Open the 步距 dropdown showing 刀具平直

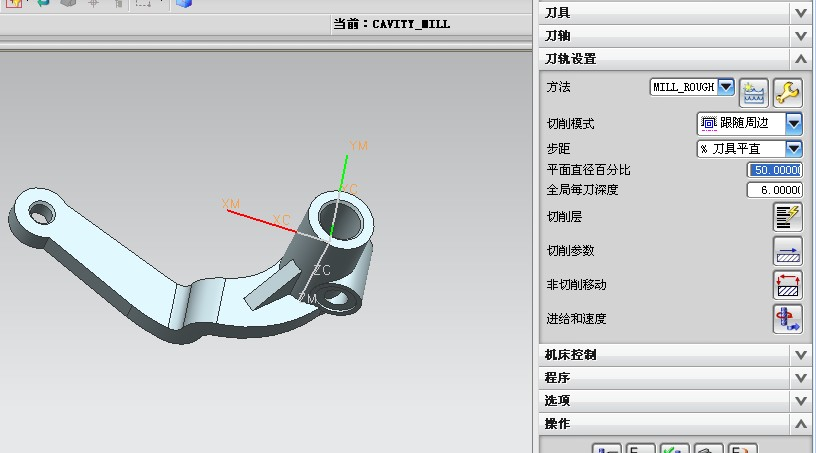(x=749, y=149)
